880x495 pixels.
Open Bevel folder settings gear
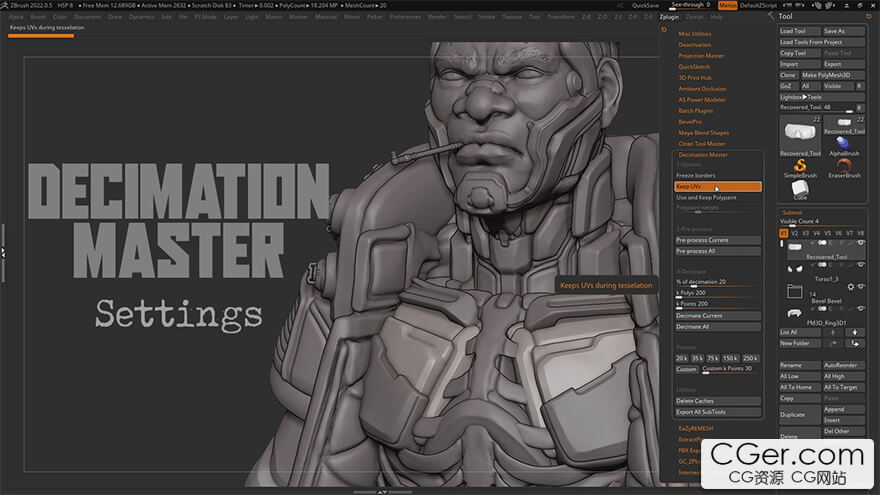click(851, 287)
